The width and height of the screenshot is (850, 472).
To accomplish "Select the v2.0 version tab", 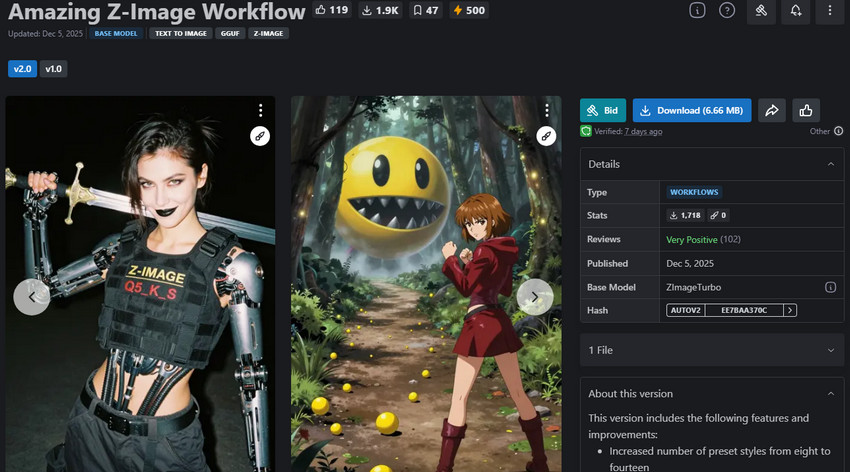I will [22, 69].
